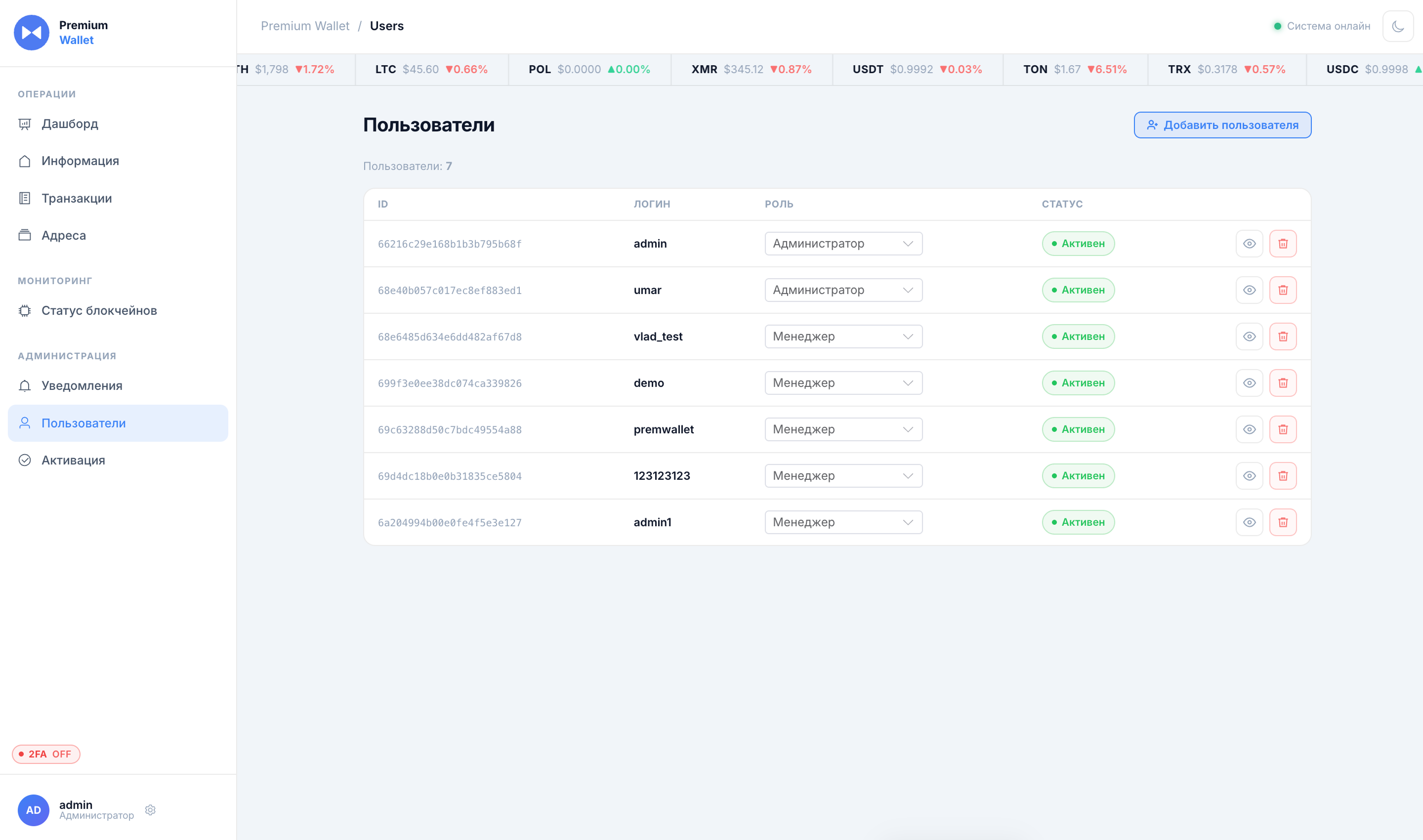This screenshot has height=840, width=1423.
Task: Show umar details via eye icon
Action: (1249, 291)
